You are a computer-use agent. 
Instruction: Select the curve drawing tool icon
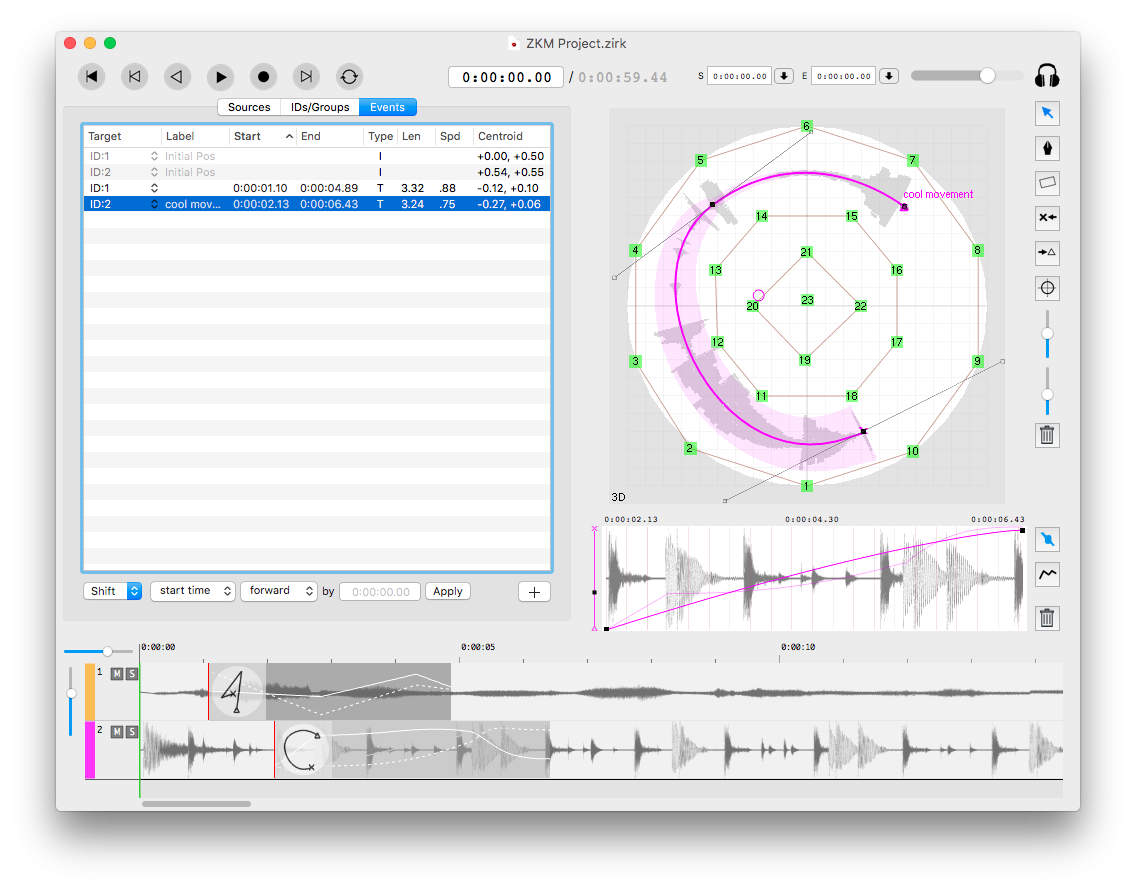click(x=1047, y=574)
